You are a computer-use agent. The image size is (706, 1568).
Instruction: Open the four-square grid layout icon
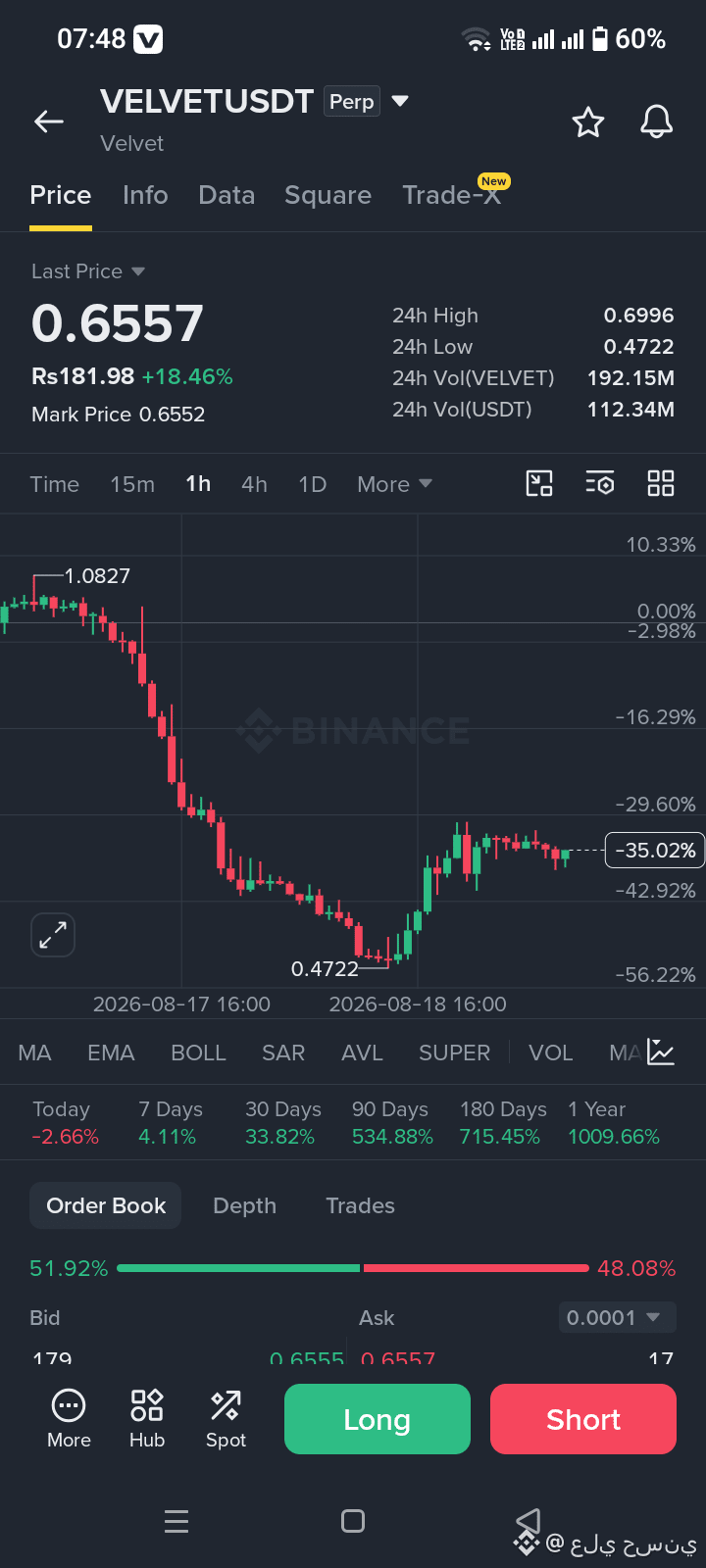coord(661,483)
